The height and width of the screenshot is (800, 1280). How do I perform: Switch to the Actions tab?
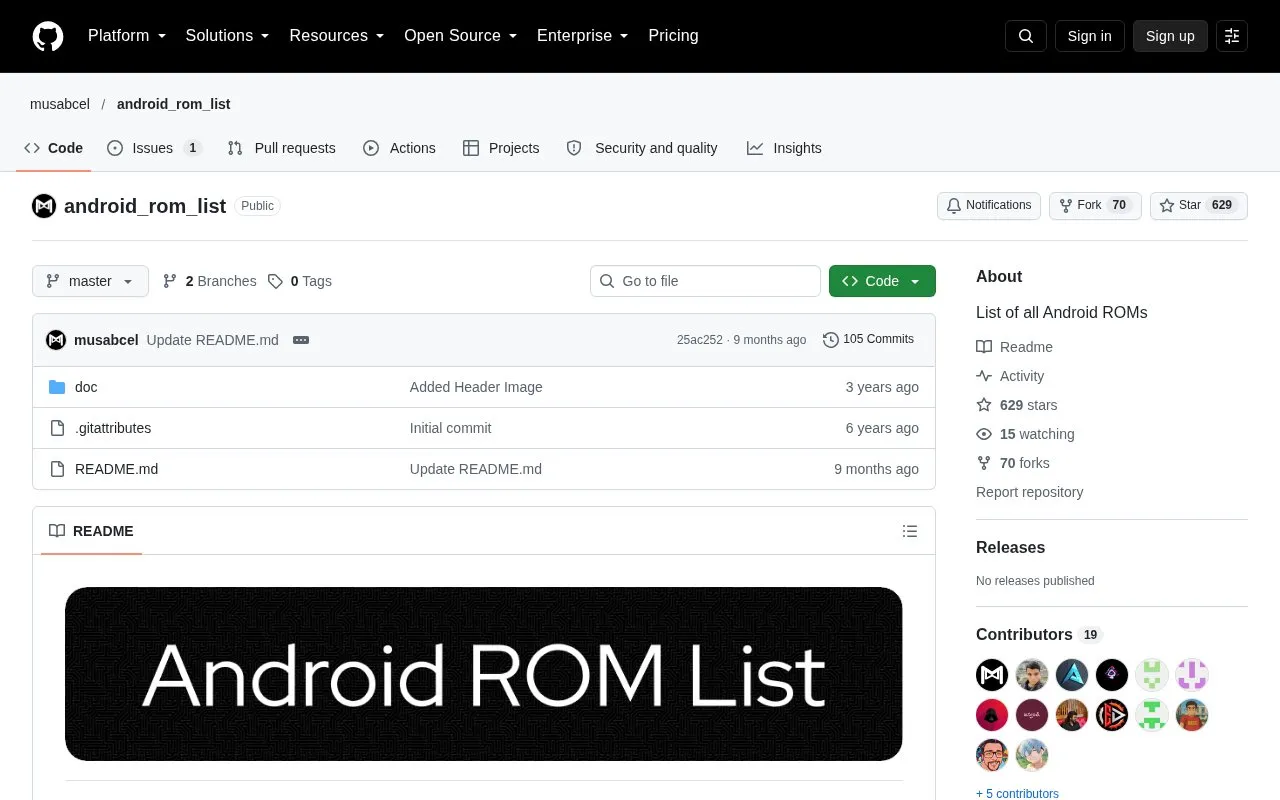pos(399,148)
